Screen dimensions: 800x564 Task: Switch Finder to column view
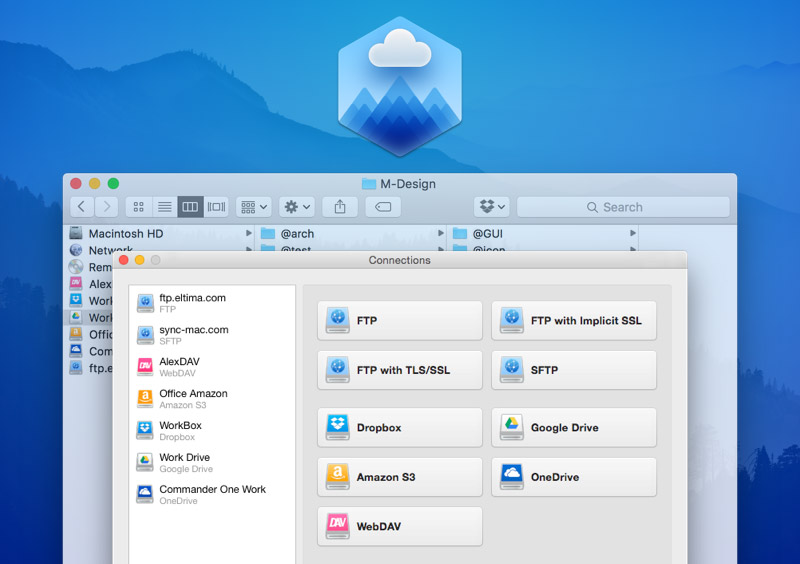tap(190, 207)
